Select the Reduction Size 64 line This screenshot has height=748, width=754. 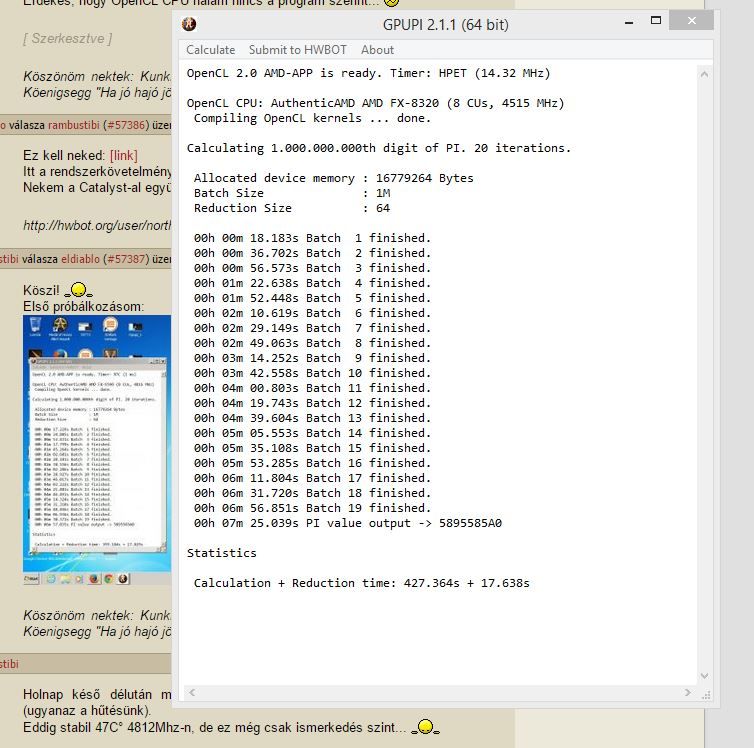(x=292, y=208)
